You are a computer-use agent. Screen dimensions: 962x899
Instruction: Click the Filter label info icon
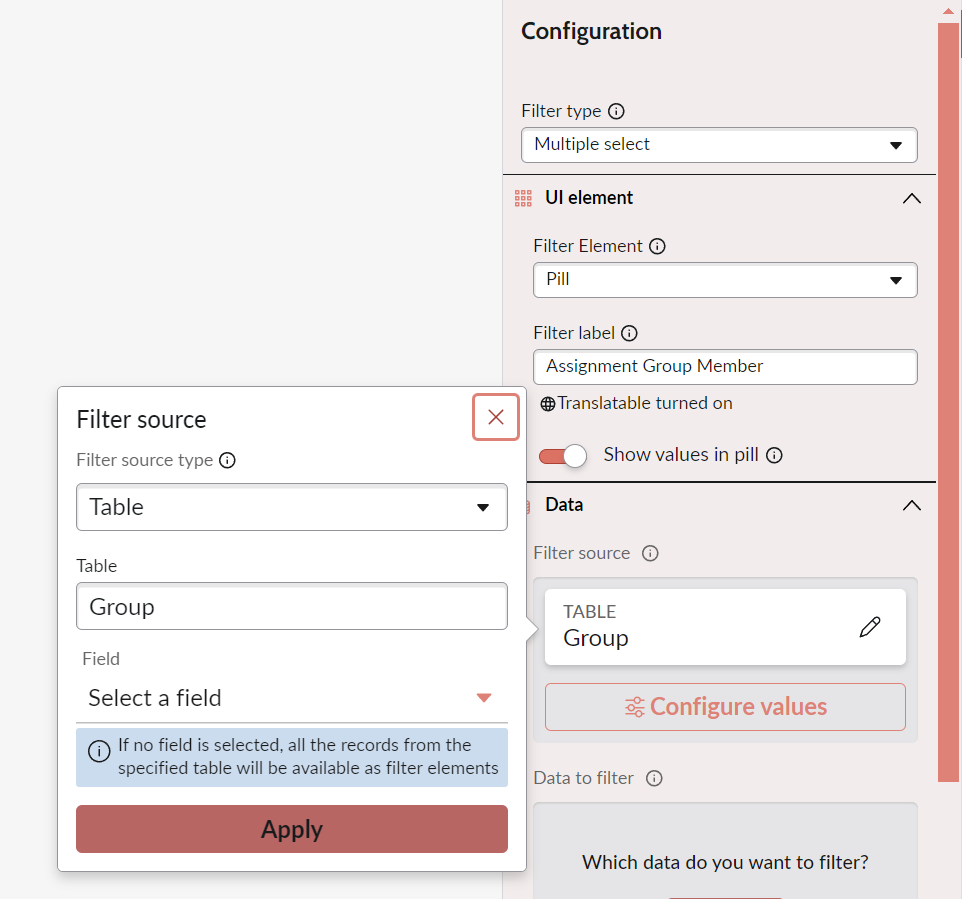[x=629, y=333]
